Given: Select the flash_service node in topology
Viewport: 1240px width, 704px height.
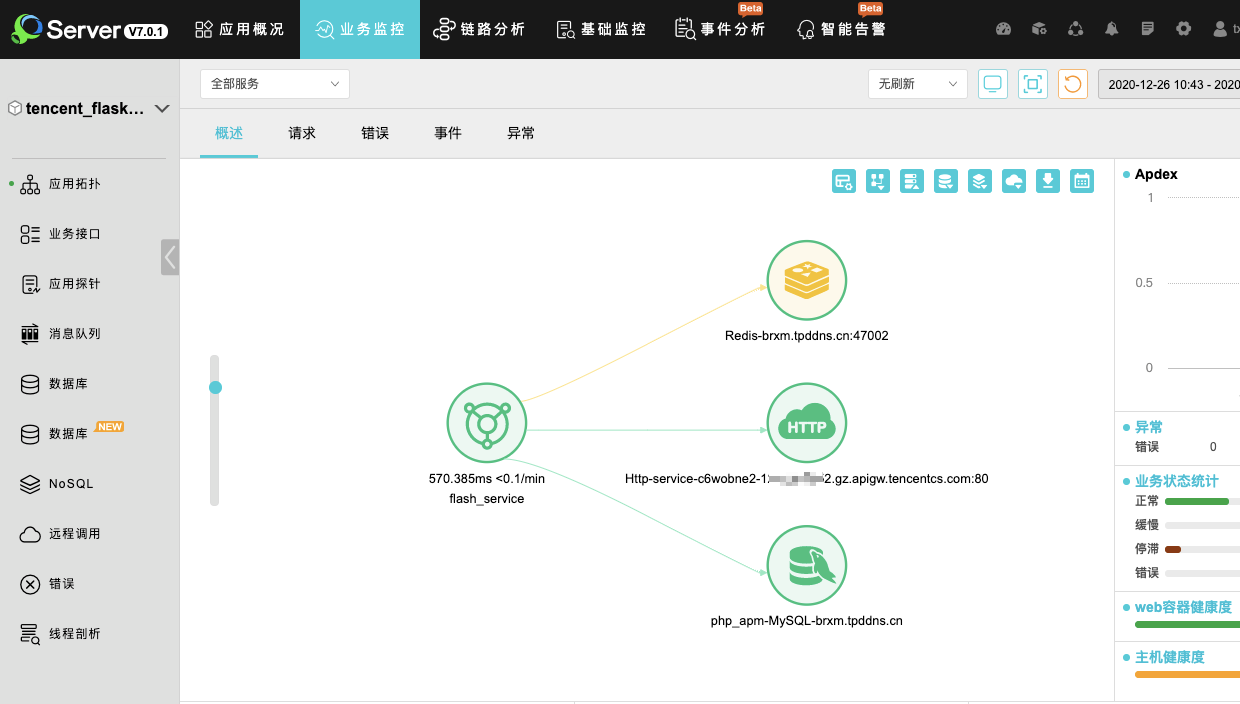Looking at the screenshot, I should [487, 425].
